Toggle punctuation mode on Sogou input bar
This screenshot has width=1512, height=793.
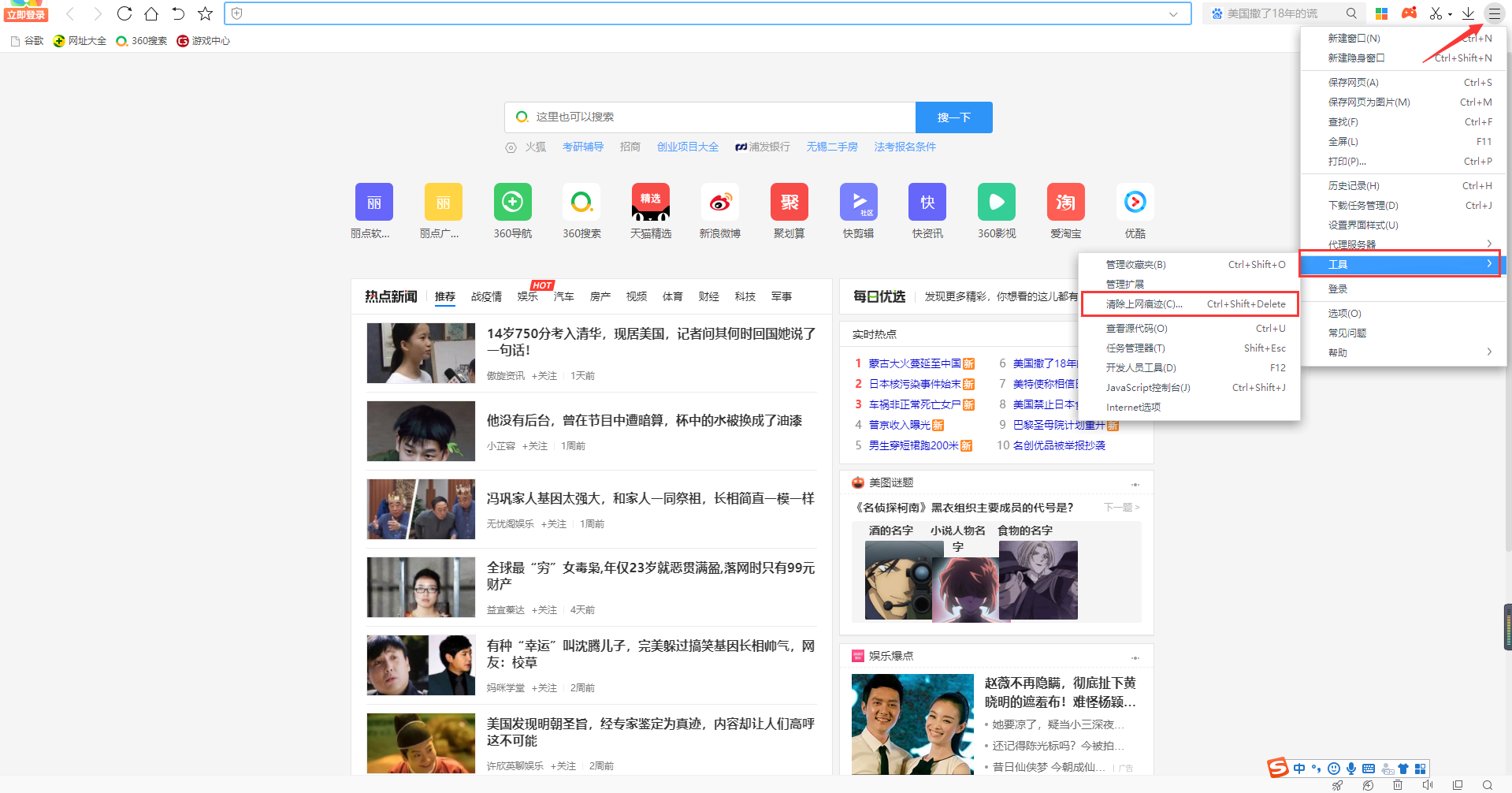1316,769
